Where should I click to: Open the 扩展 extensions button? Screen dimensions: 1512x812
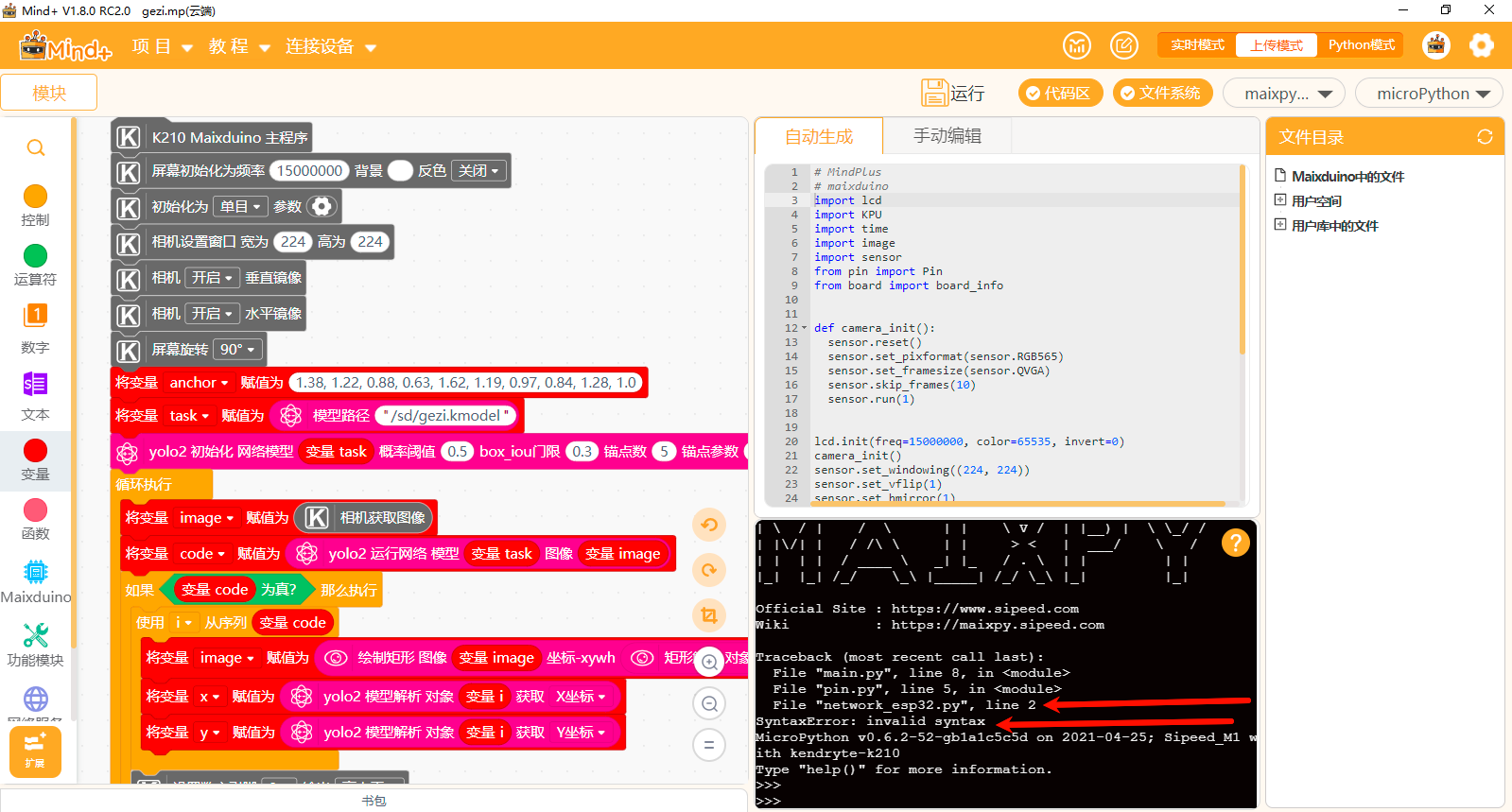[x=35, y=752]
